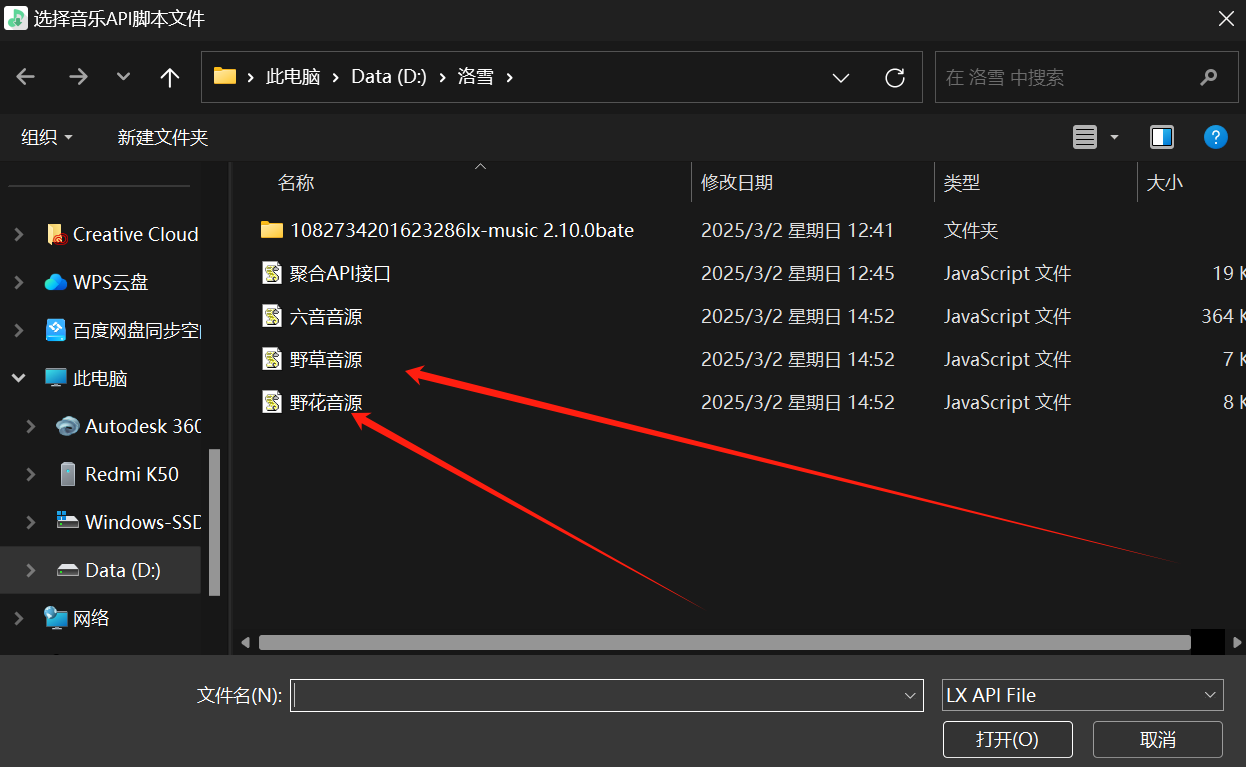Open the LX API File type dropdown
This screenshot has width=1246, height=767.
[x=1083, y=695]
